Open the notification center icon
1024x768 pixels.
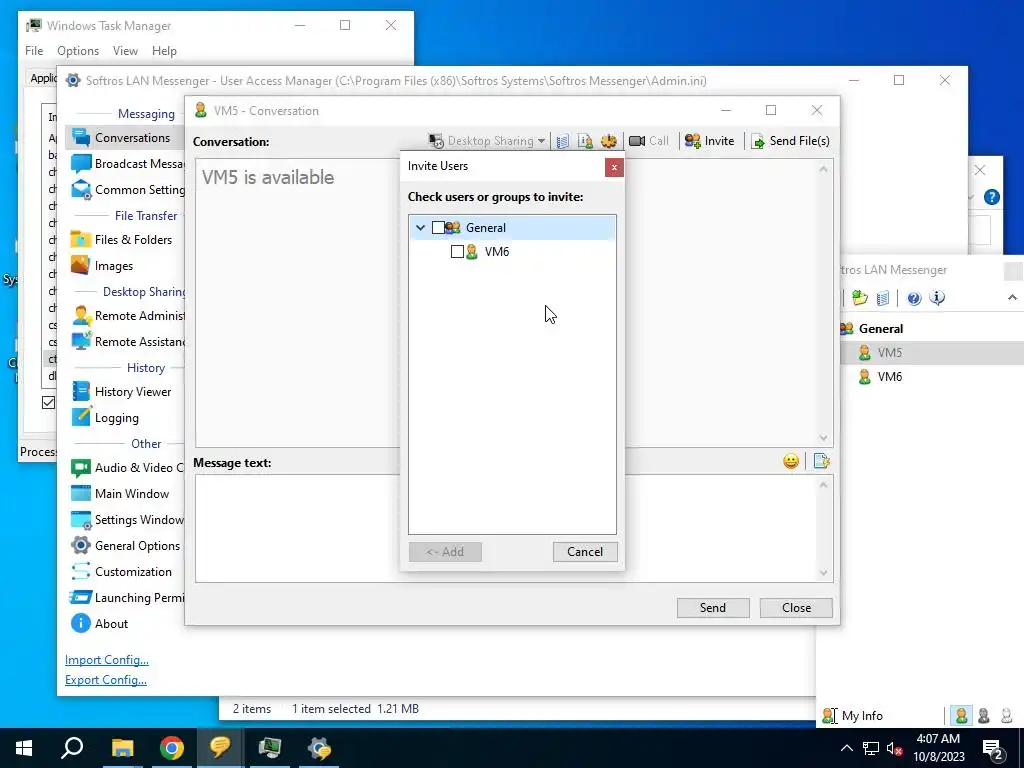pos(993,748)
